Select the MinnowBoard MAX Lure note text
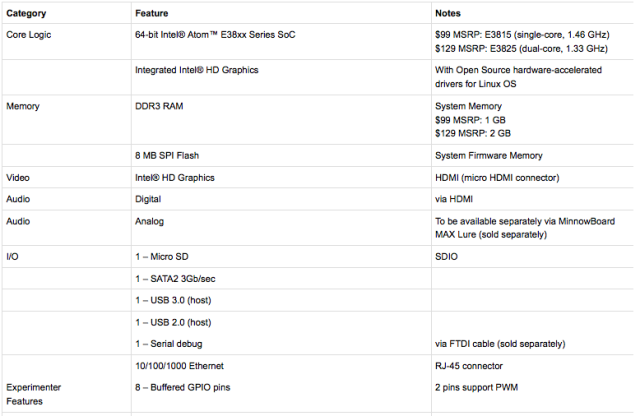This screenshot has height=416, width=640. (525, 228)
